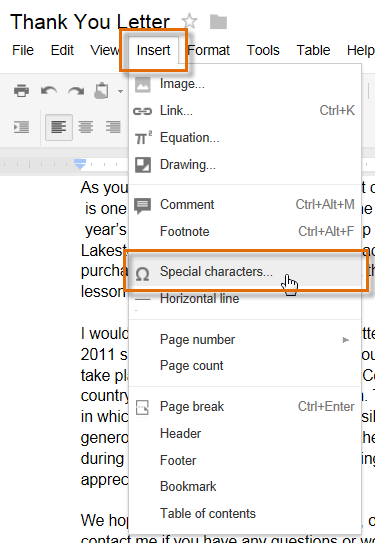The image size is (375, 543).
Task: Click the Thank You Letter title
Action: coord(90,21)
